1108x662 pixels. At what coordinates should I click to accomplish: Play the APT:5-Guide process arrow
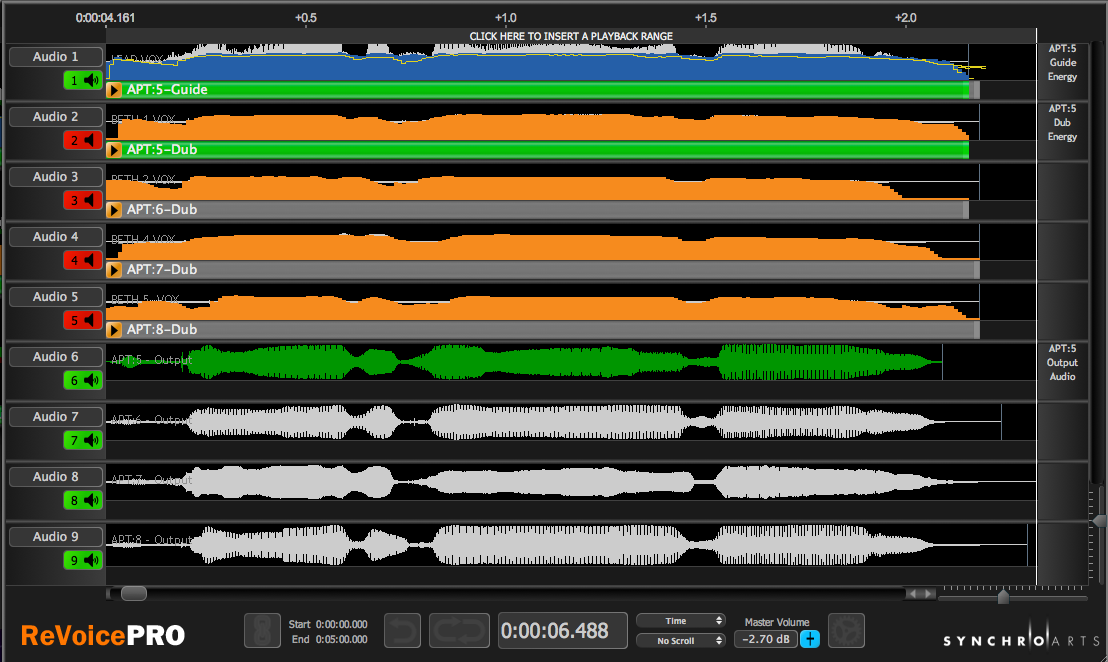tap(115, 90)
